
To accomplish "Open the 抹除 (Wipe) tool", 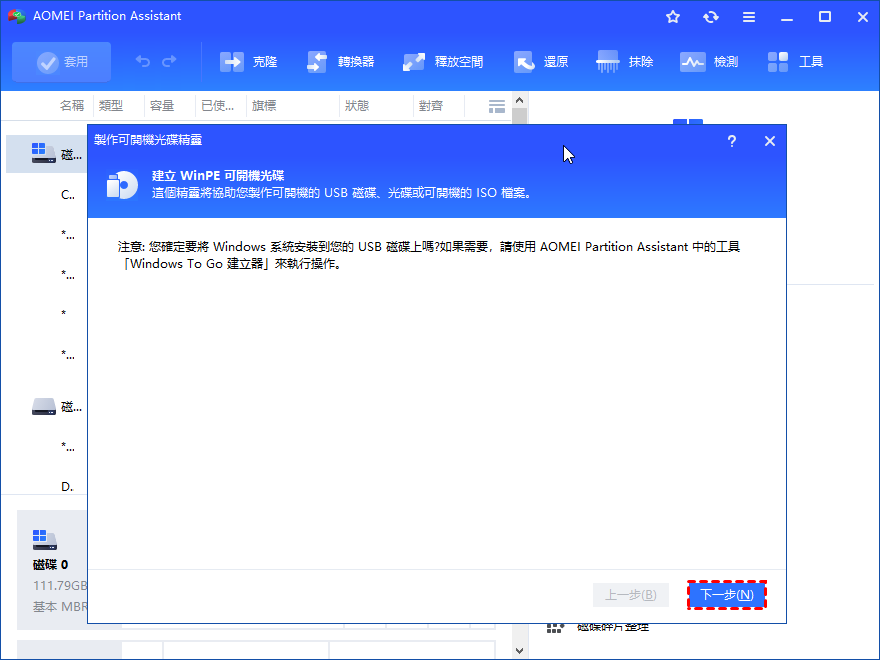I will pyautogui.click(x=625, y=62).
